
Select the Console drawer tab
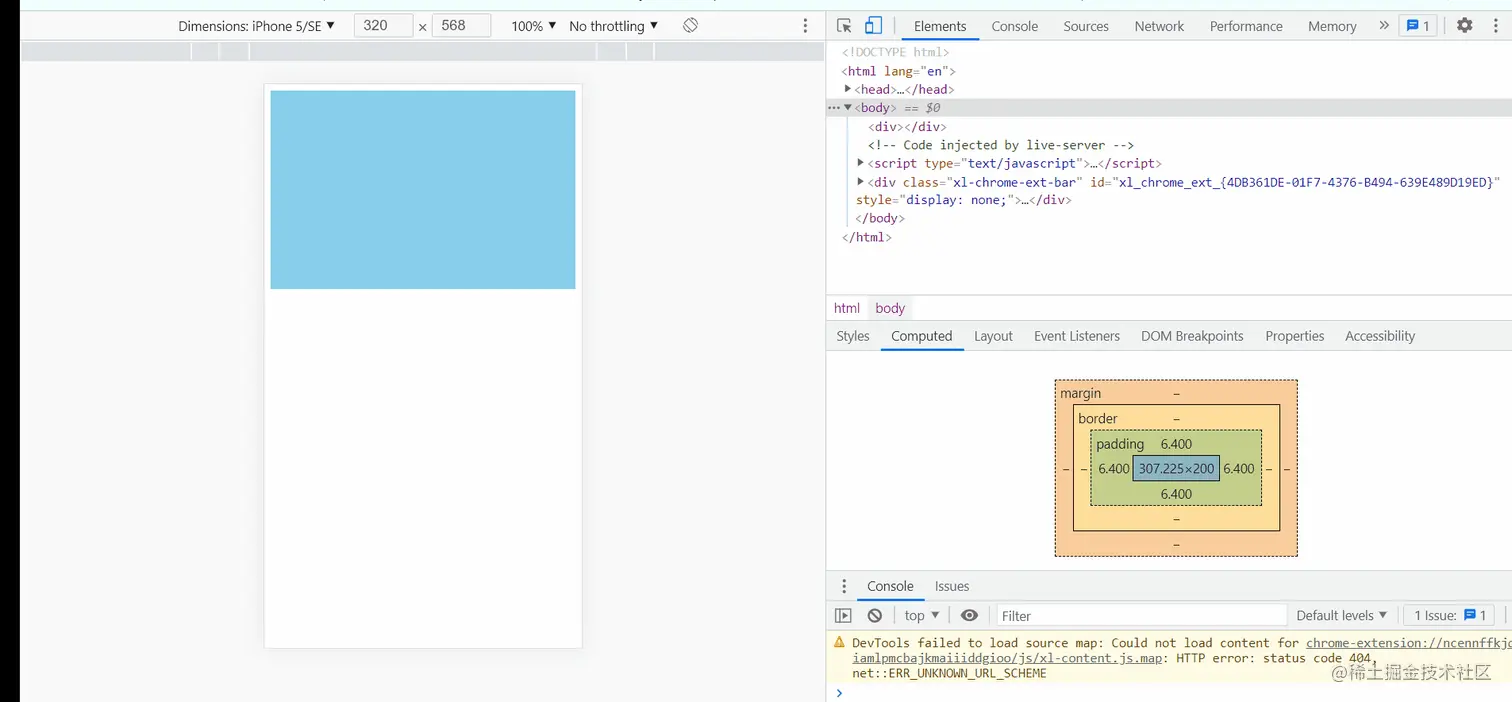[890, 586]
